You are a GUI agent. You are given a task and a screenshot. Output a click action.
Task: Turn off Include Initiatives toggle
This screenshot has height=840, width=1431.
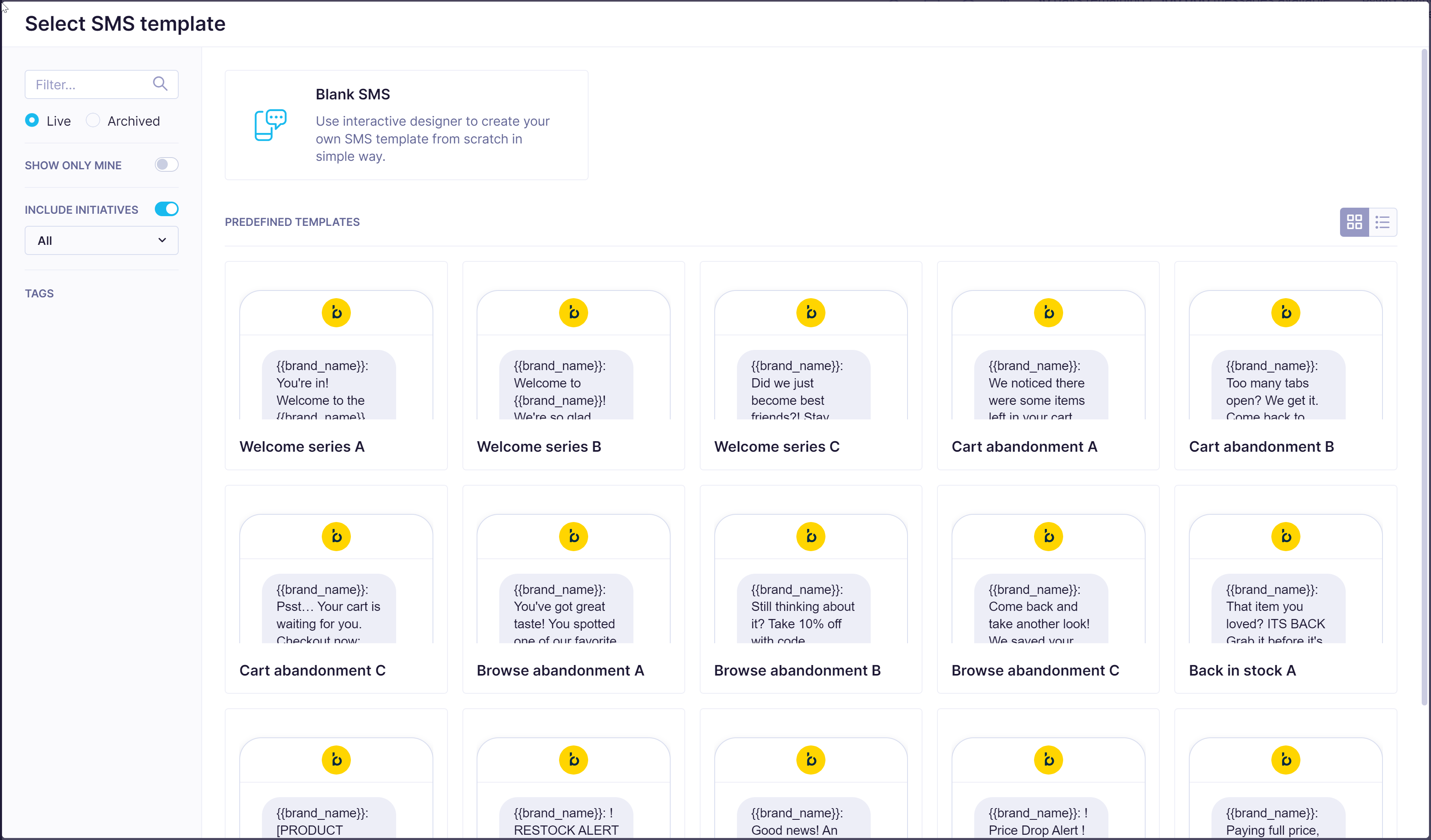tap(167, 209)
